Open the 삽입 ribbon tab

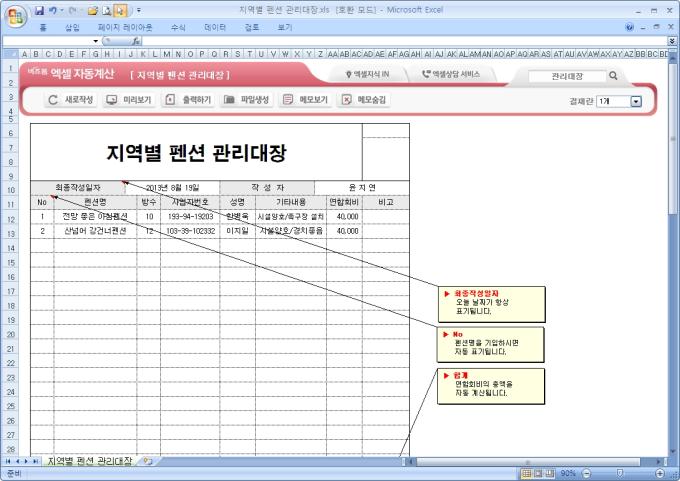pos(72,27)
